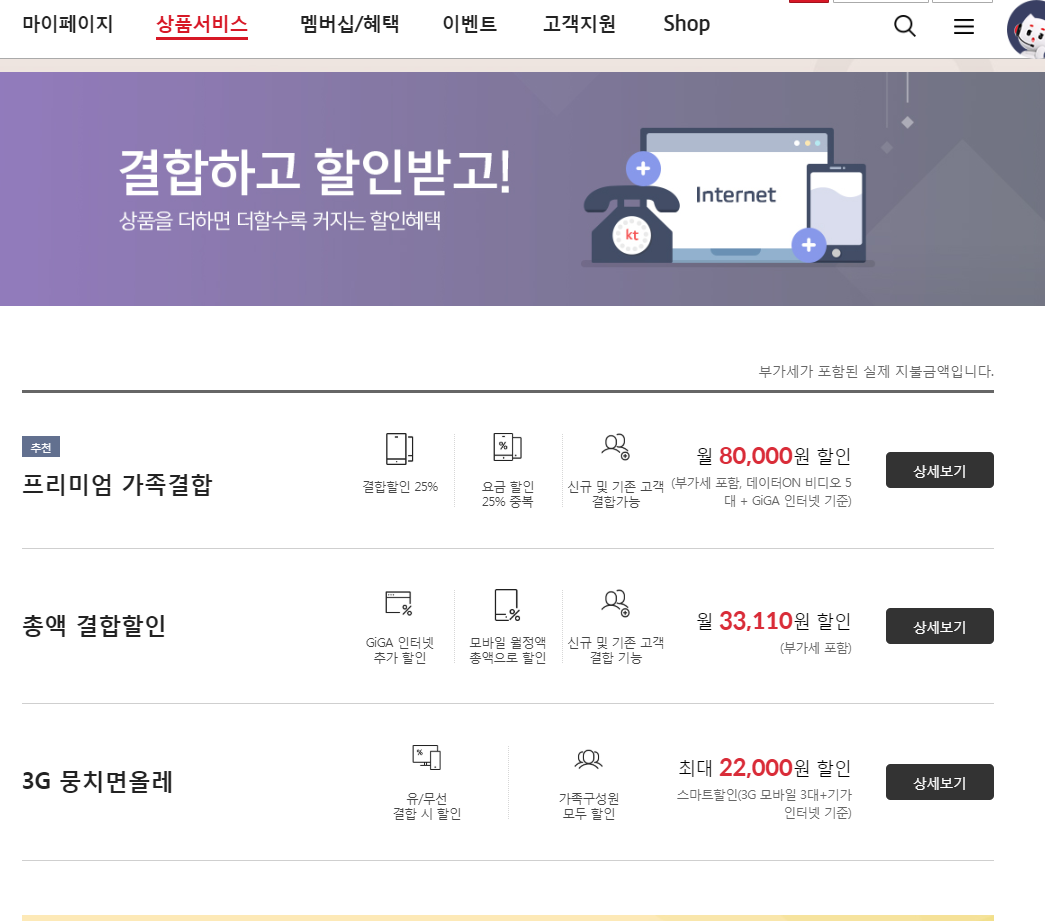View details for 프리미엄 가족결합

(939, 470)
